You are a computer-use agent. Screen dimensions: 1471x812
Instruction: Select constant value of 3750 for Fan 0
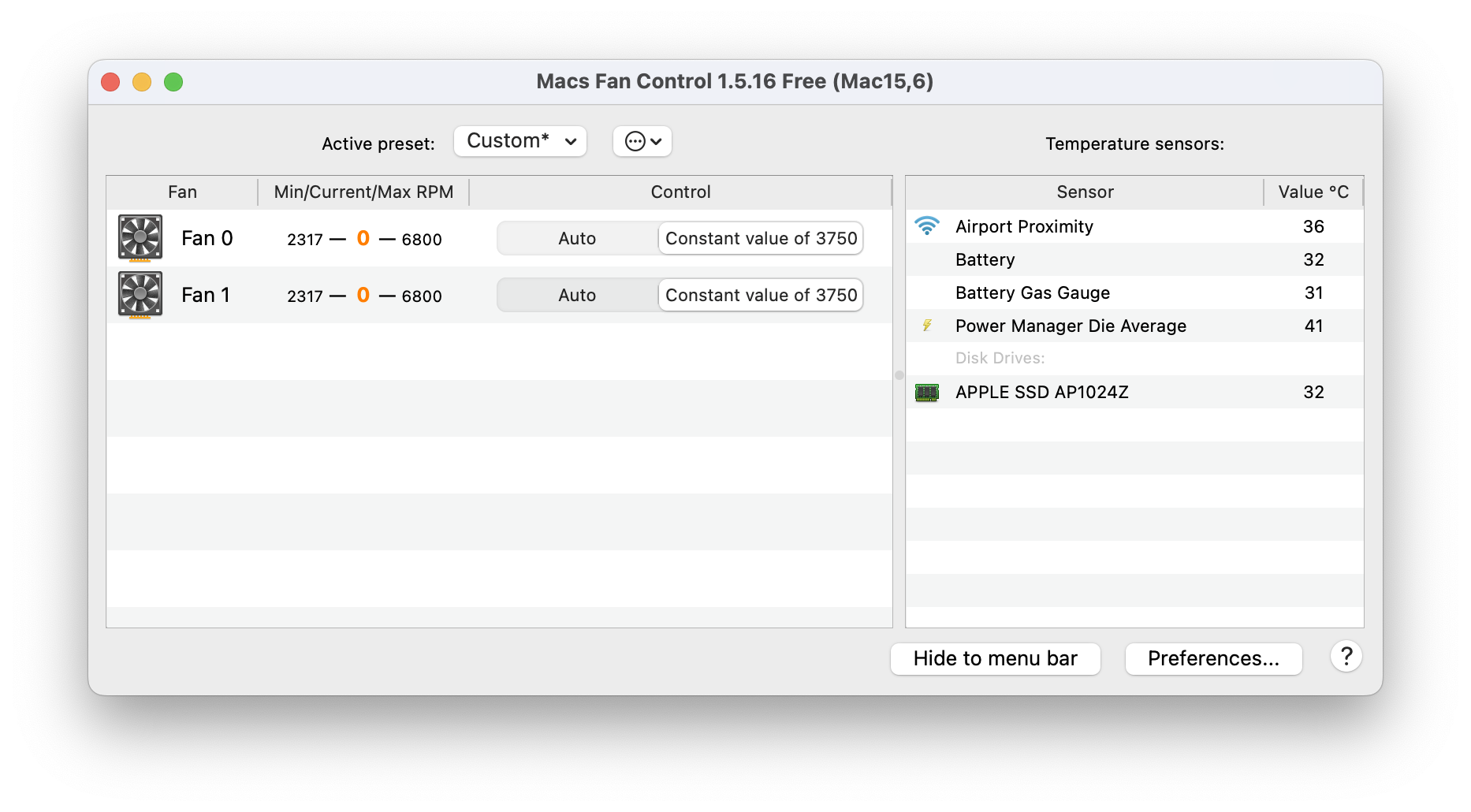761,238
